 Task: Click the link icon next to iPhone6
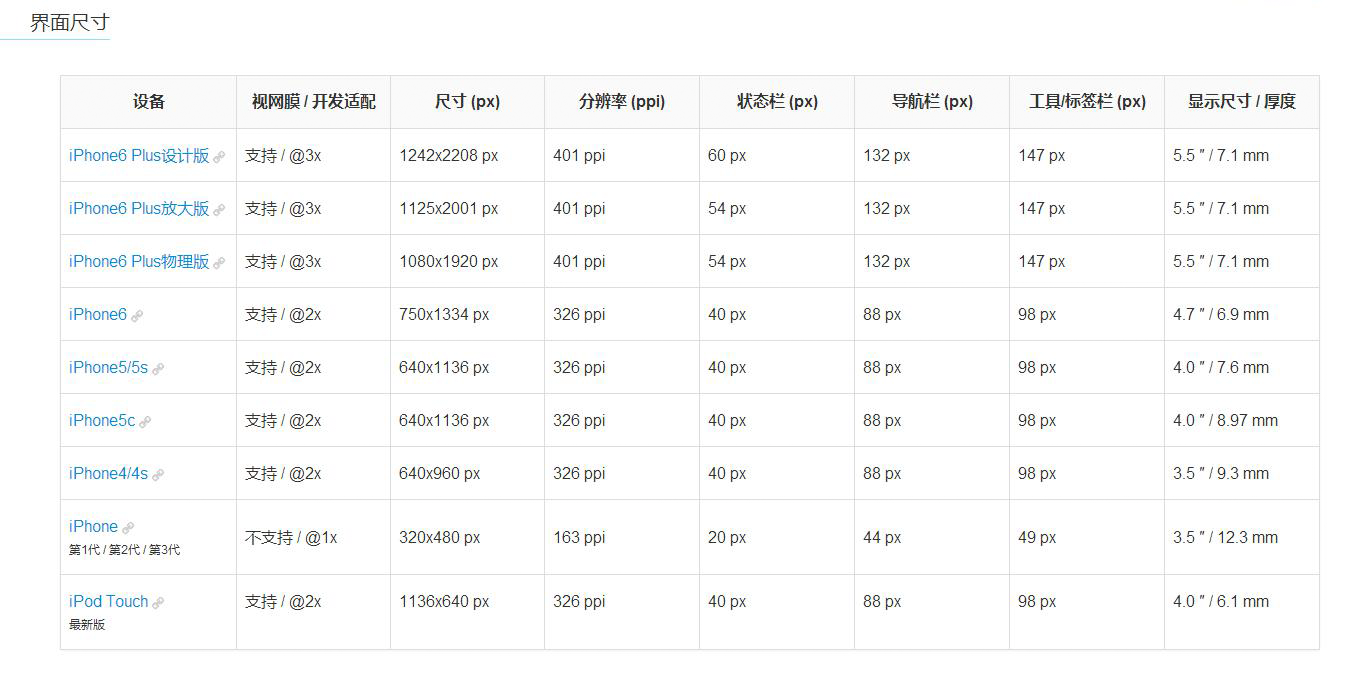pos(137,316)
